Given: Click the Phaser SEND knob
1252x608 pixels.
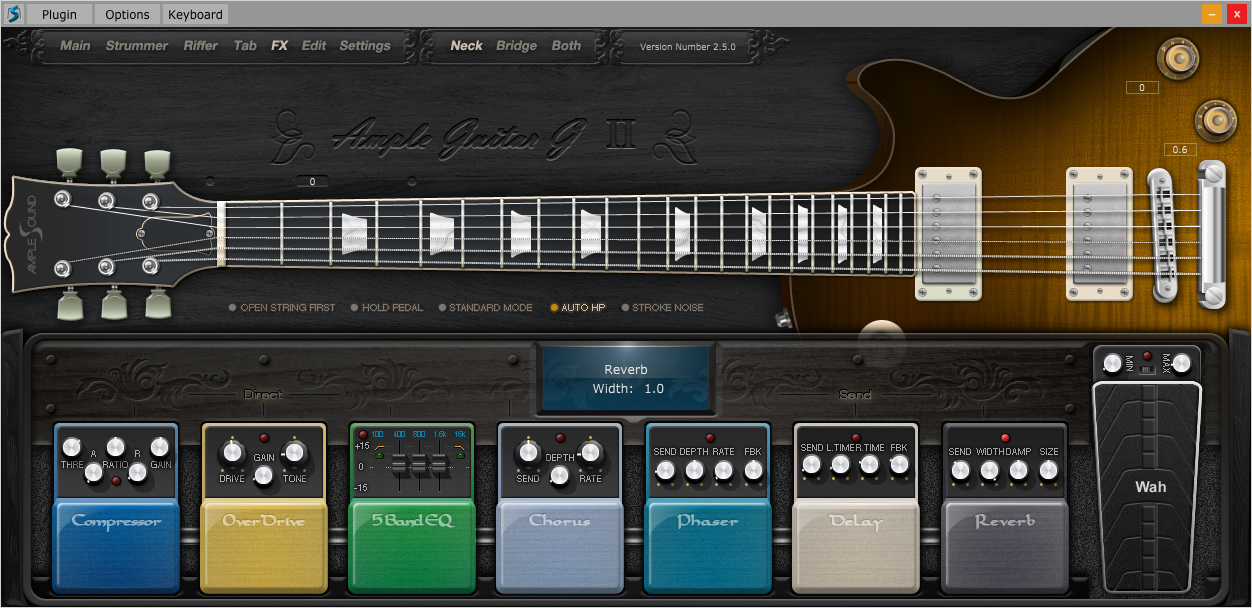Looking at the screenshot, I should coord(665,469).
